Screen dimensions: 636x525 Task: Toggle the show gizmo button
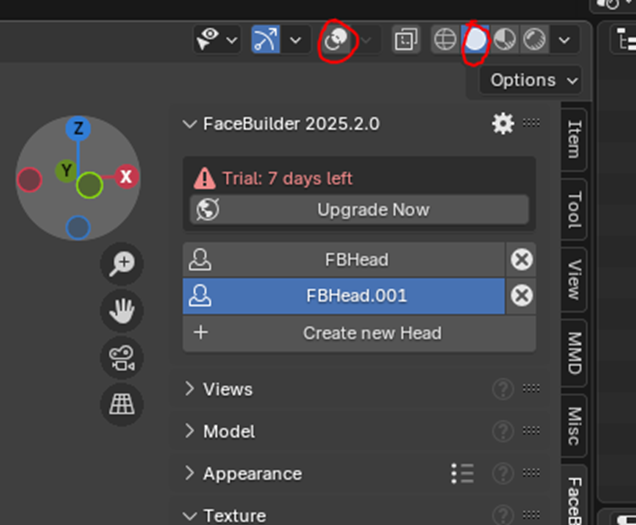tap(266, 40)
